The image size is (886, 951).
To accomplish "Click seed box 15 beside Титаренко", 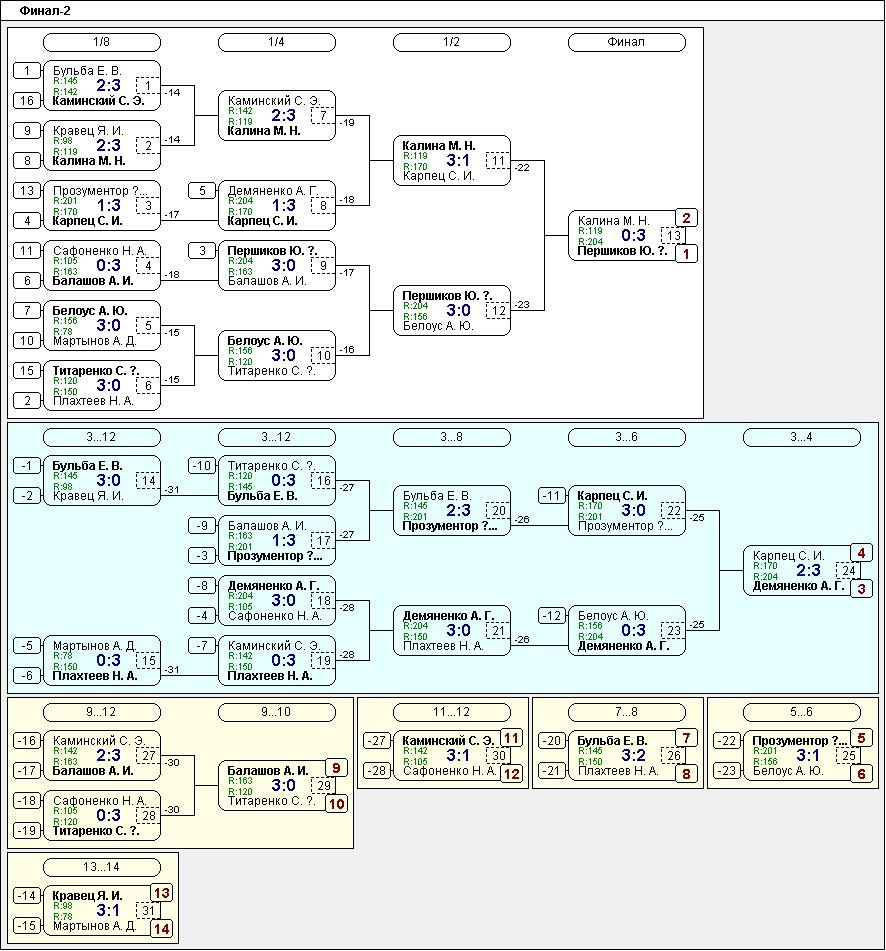I will coord(27,371).
